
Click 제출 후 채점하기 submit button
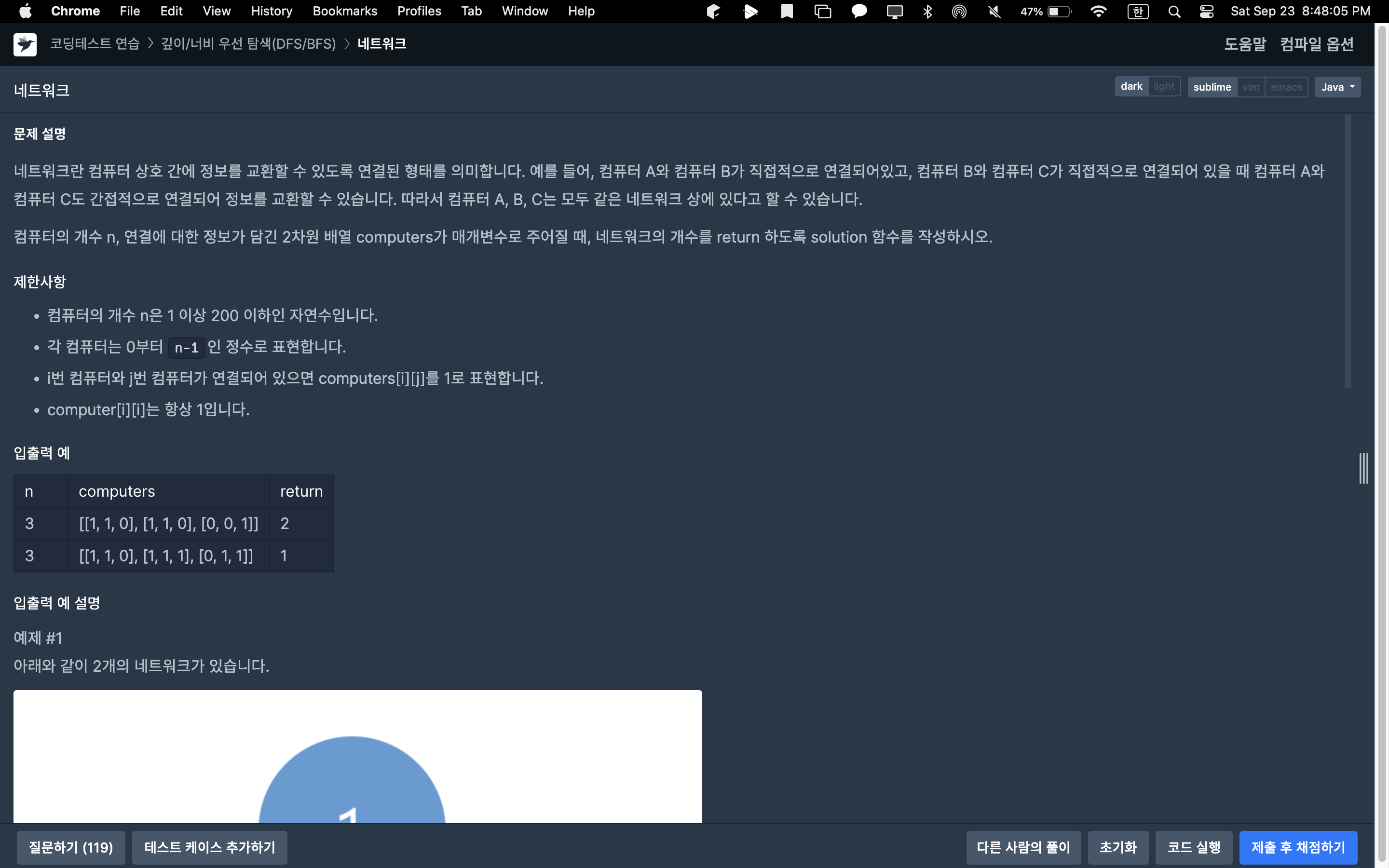[x=1298, y=847]
